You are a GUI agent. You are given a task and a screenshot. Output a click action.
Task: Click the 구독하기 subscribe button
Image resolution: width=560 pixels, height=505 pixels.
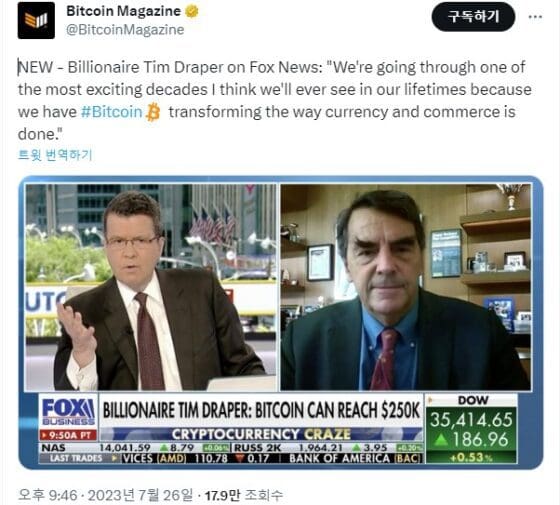pos(473,16)
